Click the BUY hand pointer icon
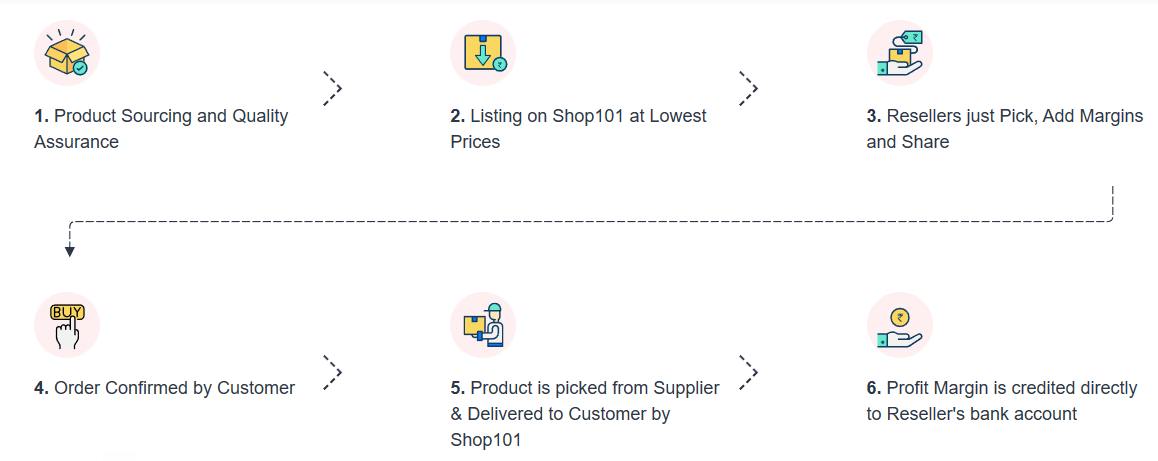1158x461 pixels. [x=67, y=325]
